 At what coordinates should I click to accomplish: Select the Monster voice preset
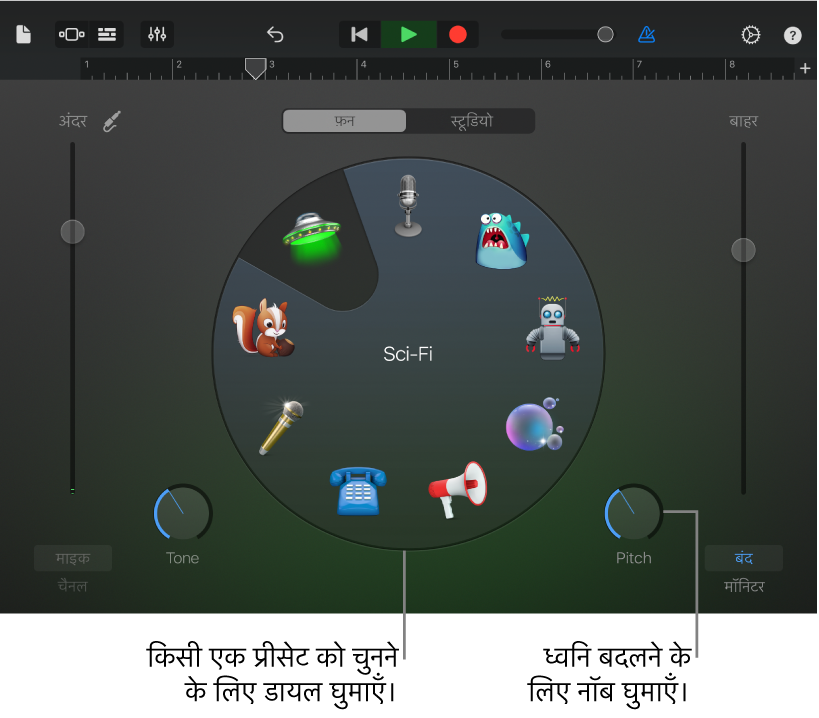(502, 240)
